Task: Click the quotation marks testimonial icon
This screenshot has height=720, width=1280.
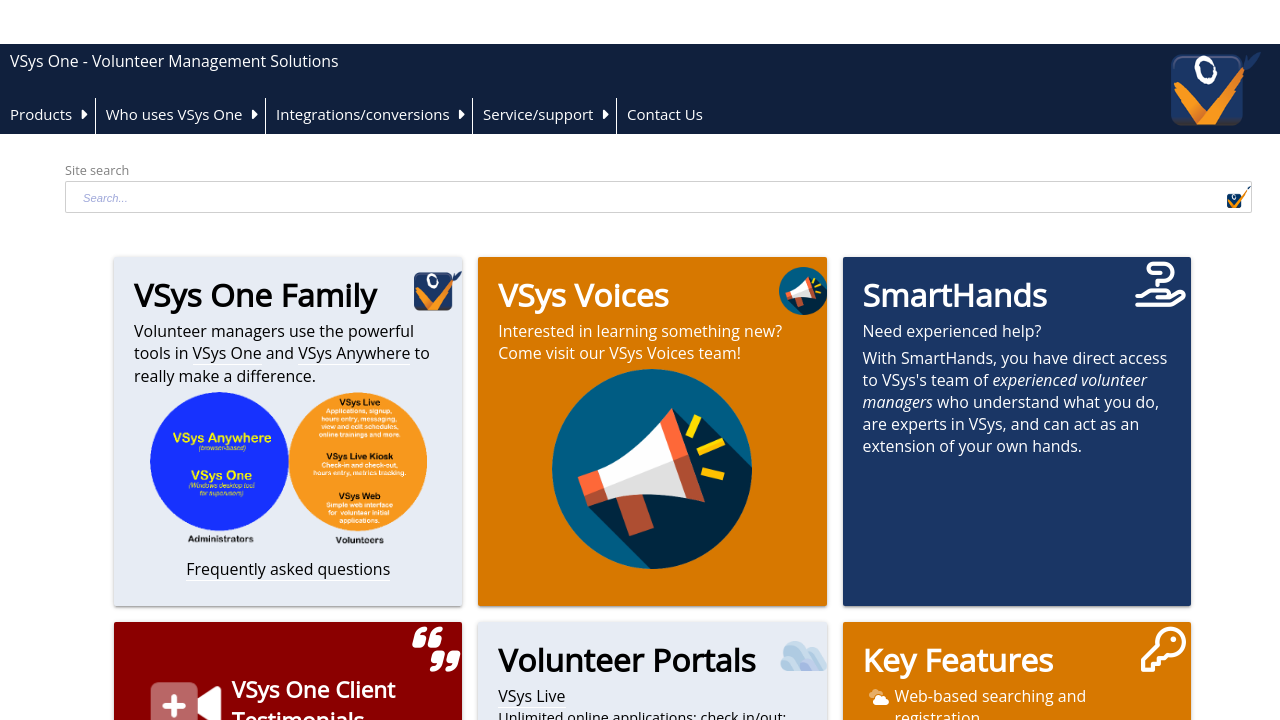Action: pos(437,649)
